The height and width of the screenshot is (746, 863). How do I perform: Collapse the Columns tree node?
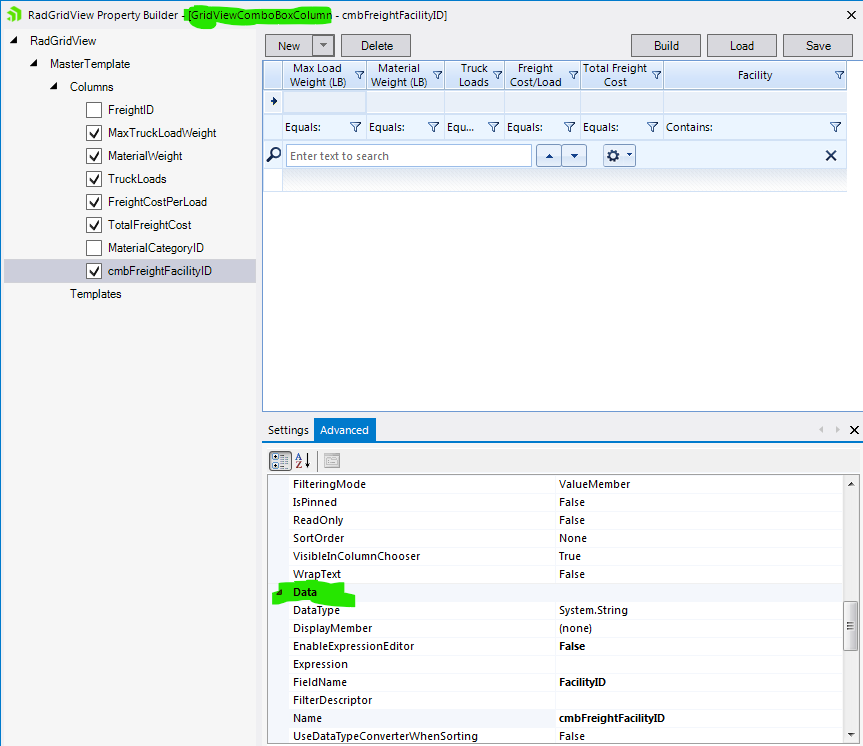click(54, 86)
